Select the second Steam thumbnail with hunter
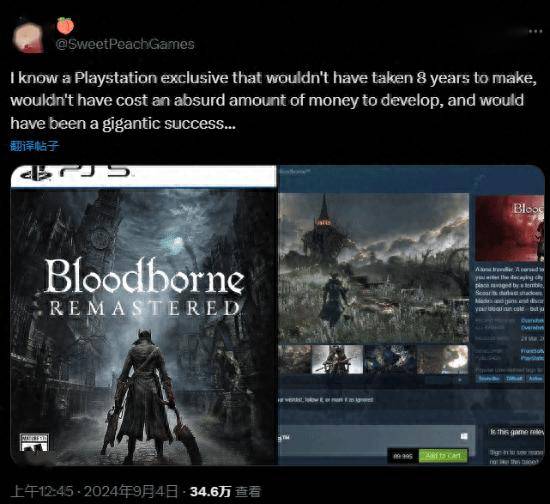The image size is (550, 504). (337, 359)
